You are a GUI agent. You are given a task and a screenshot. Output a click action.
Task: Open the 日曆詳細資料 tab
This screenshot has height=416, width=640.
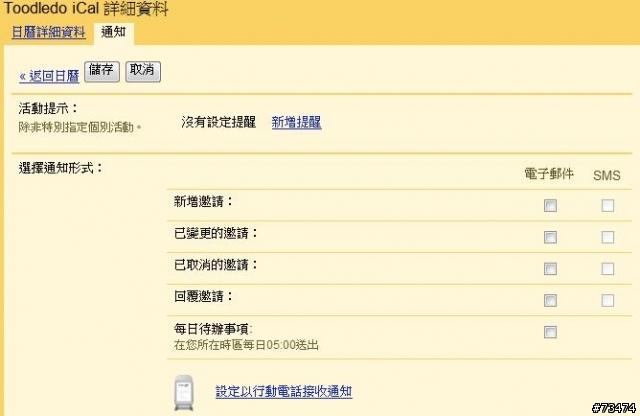coord(49,32)
